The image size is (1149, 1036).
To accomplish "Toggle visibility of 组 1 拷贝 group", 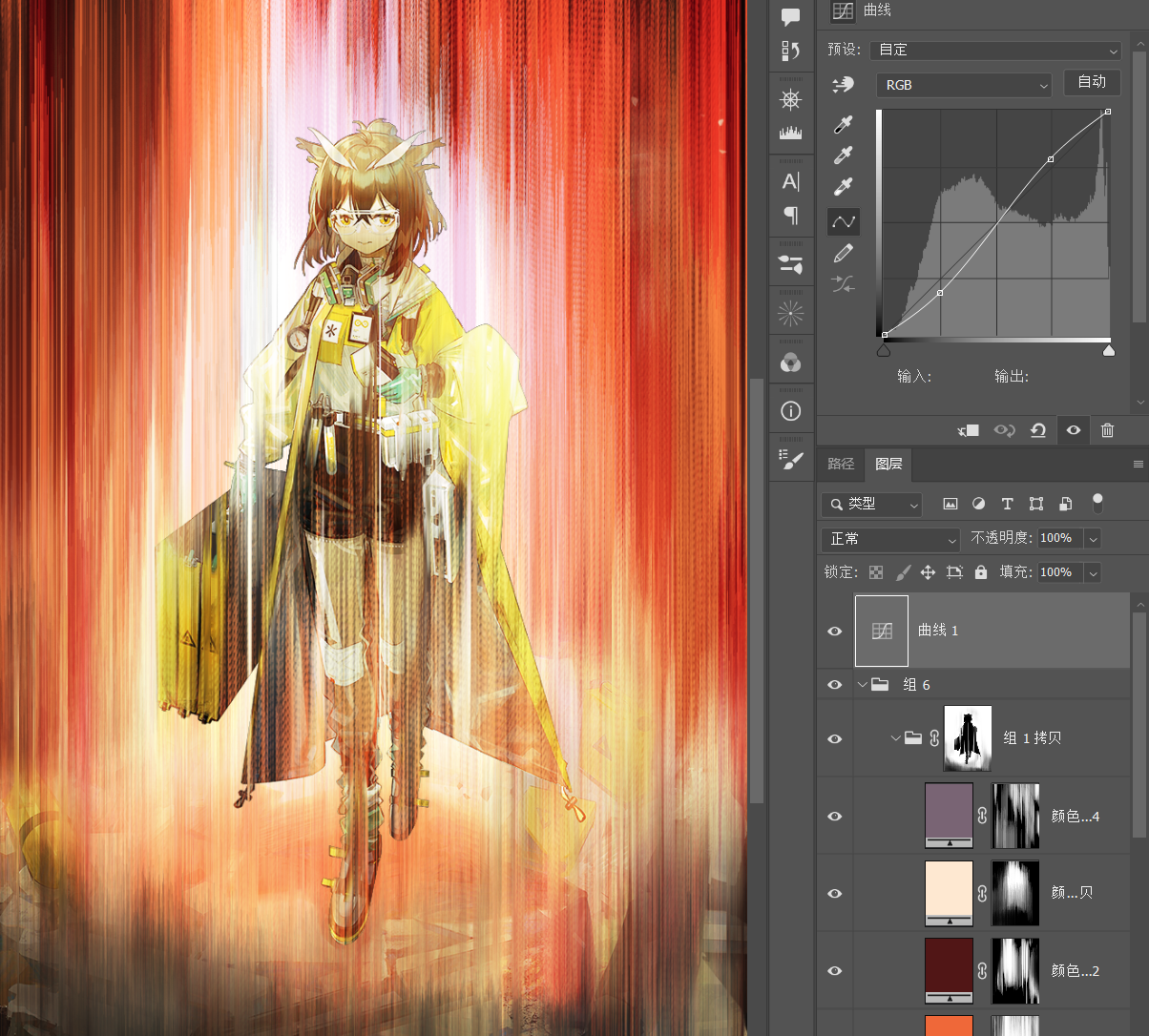I will (x=835, y=739).
